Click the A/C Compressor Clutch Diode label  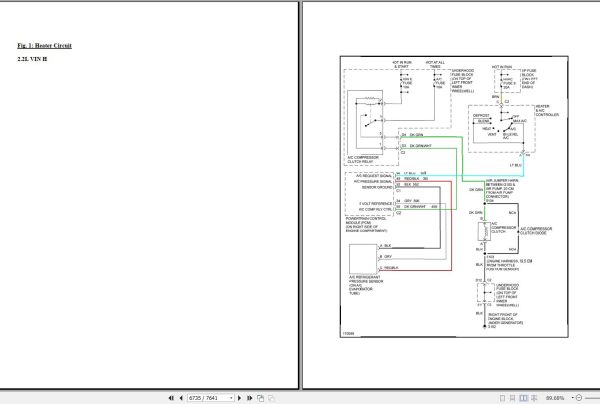pyautogui.click(x=536, y=231)
